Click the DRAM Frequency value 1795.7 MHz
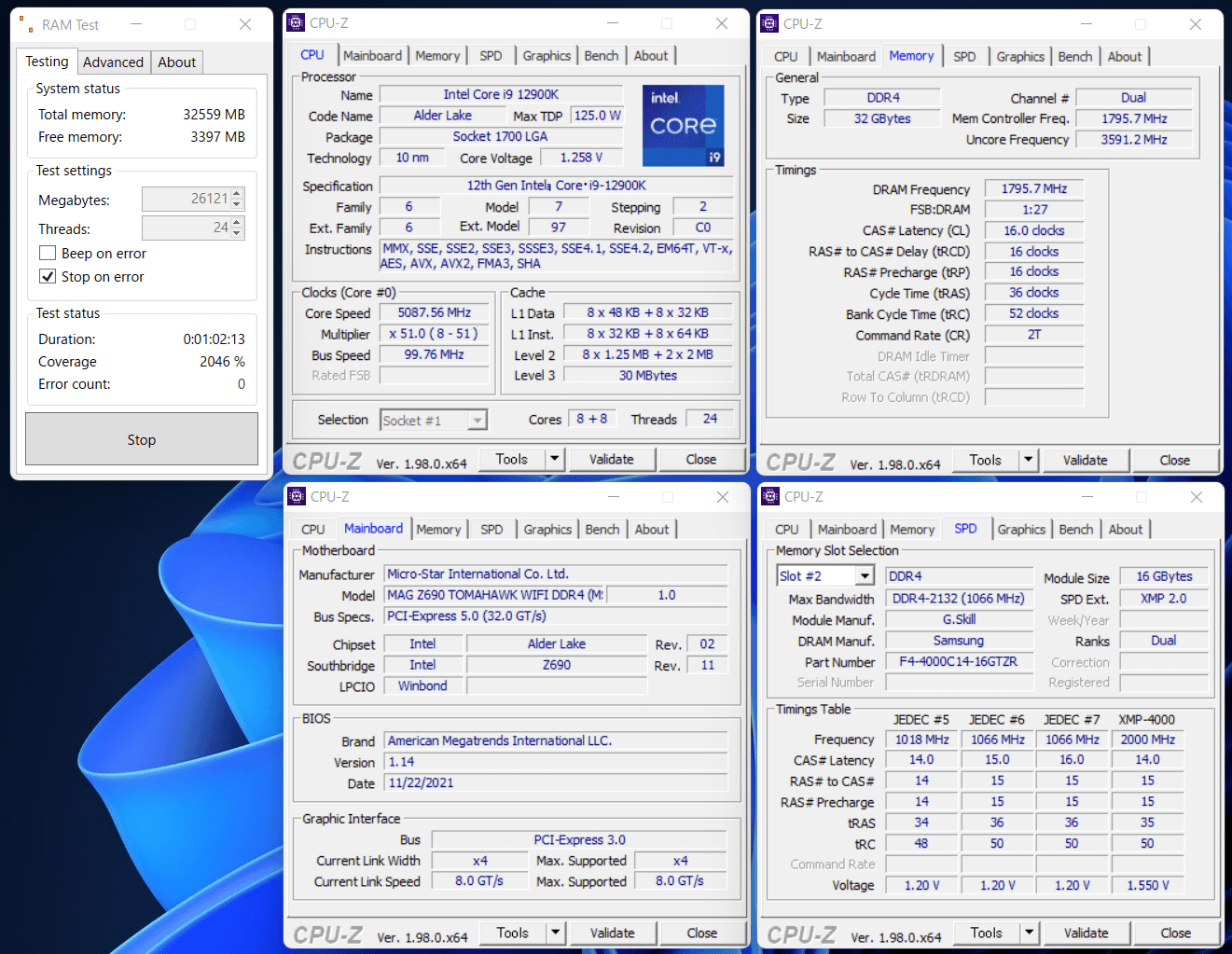The height and width of the screenshot is (954, 1232). [1034, 188]
